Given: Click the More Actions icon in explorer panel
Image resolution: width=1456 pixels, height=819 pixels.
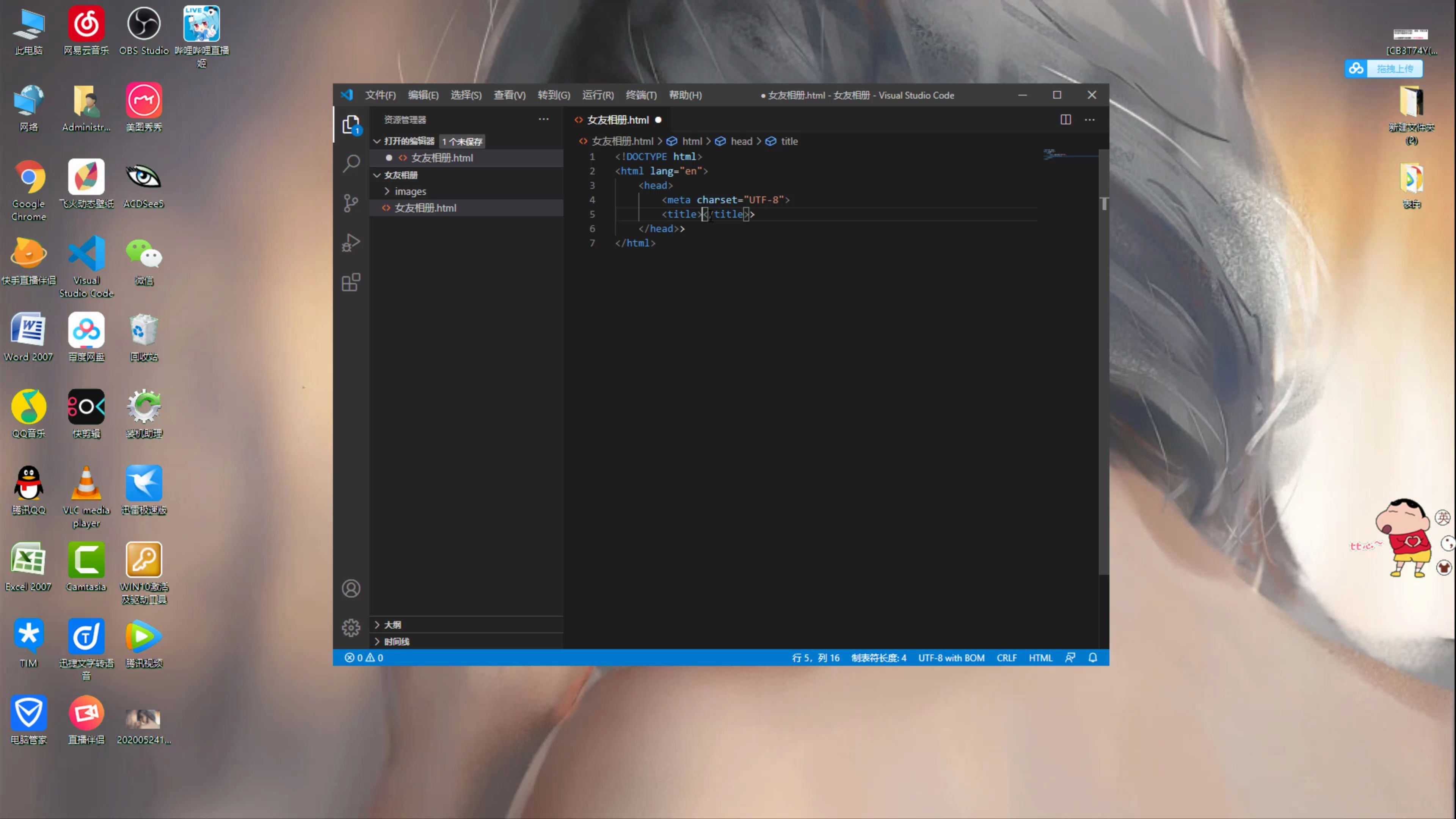Looking at the screenshot, I should [x=544, y=119].
